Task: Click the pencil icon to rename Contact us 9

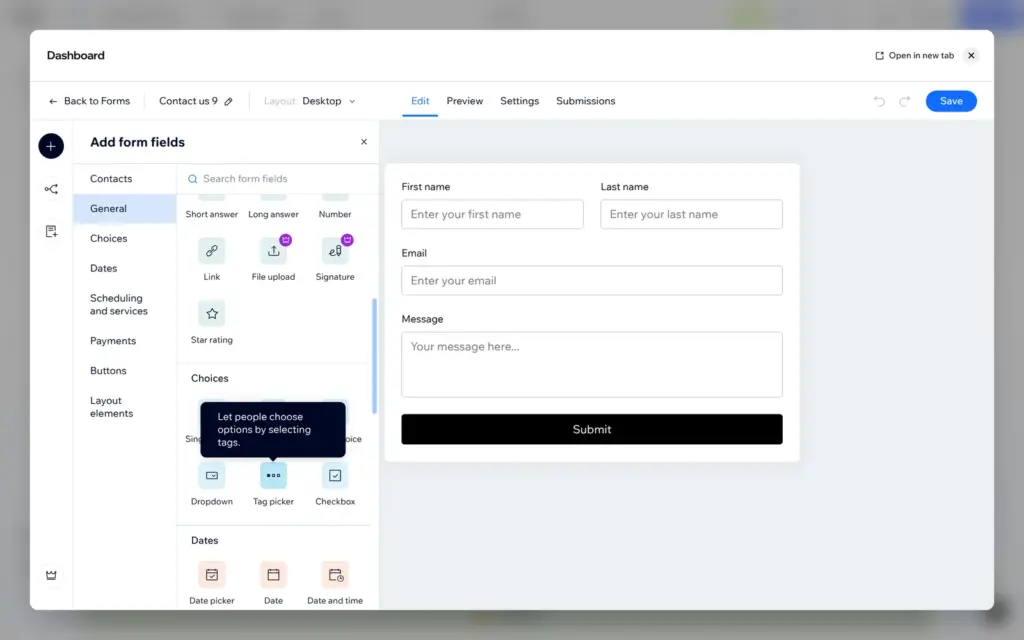Action: tap(229, 101)
